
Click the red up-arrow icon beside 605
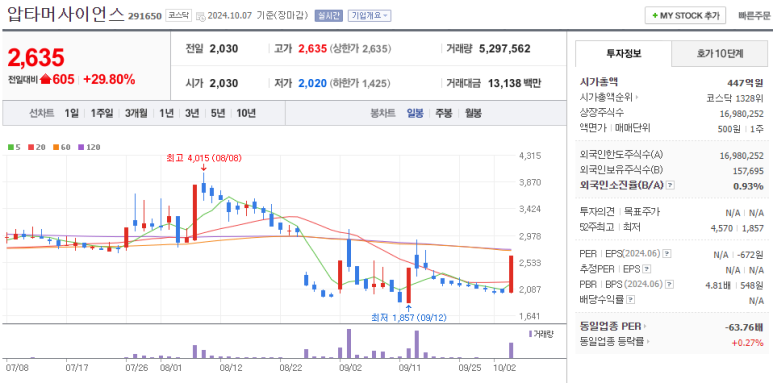point(46,79)
